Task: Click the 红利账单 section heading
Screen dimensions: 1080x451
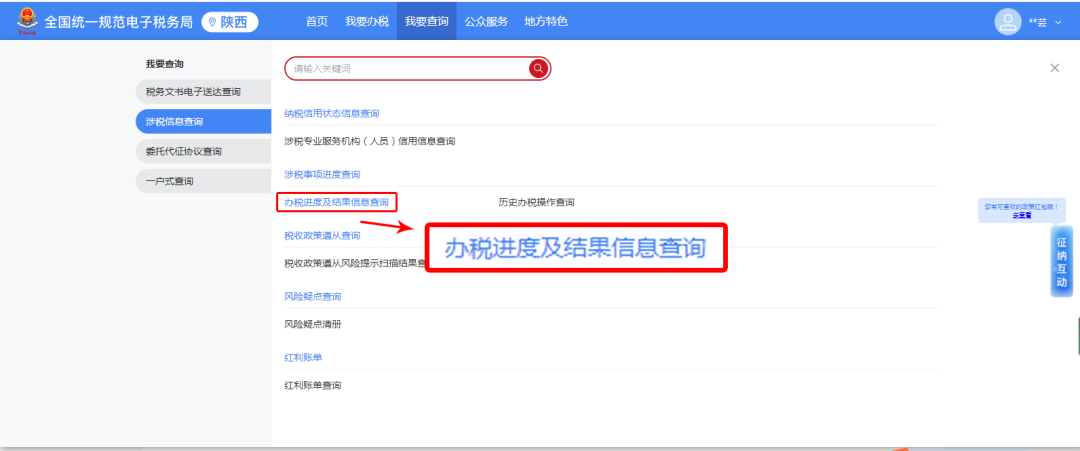Action: [304, 358]
